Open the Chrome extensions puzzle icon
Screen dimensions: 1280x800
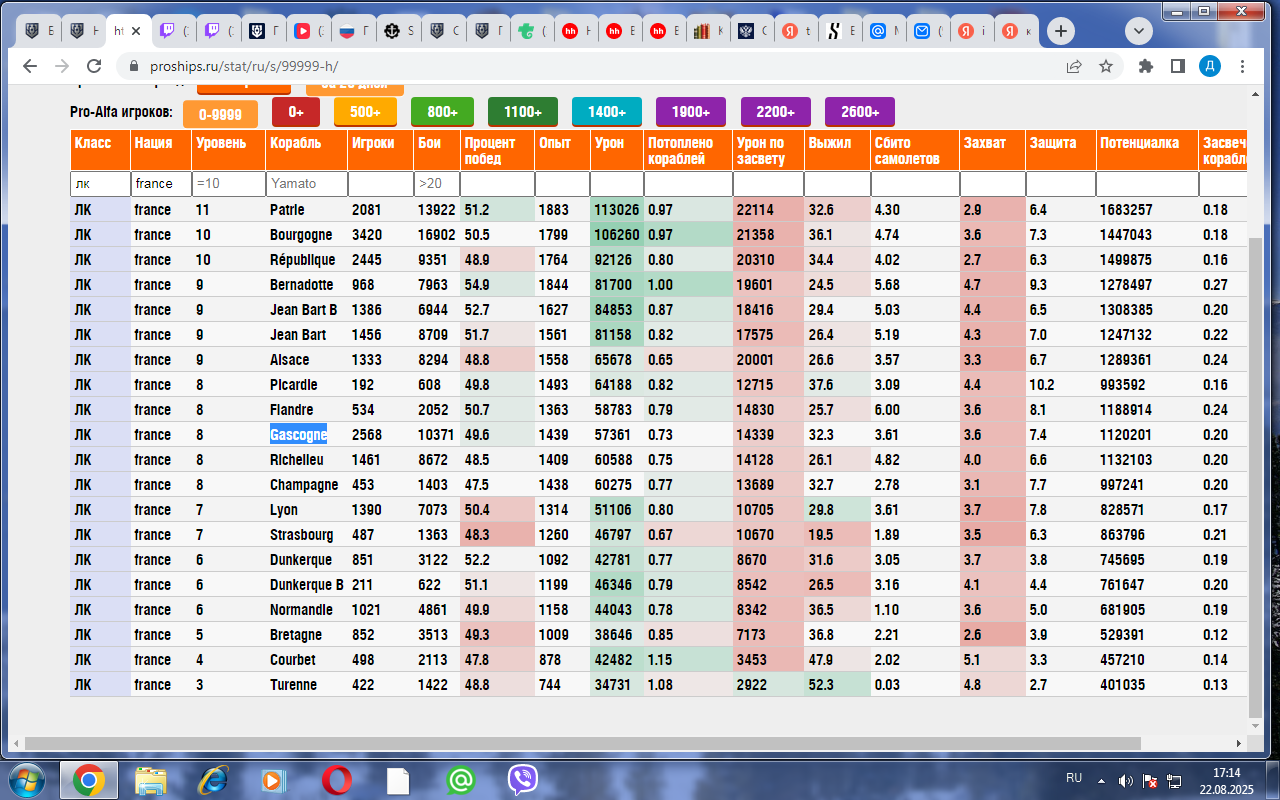(1146, 66)
